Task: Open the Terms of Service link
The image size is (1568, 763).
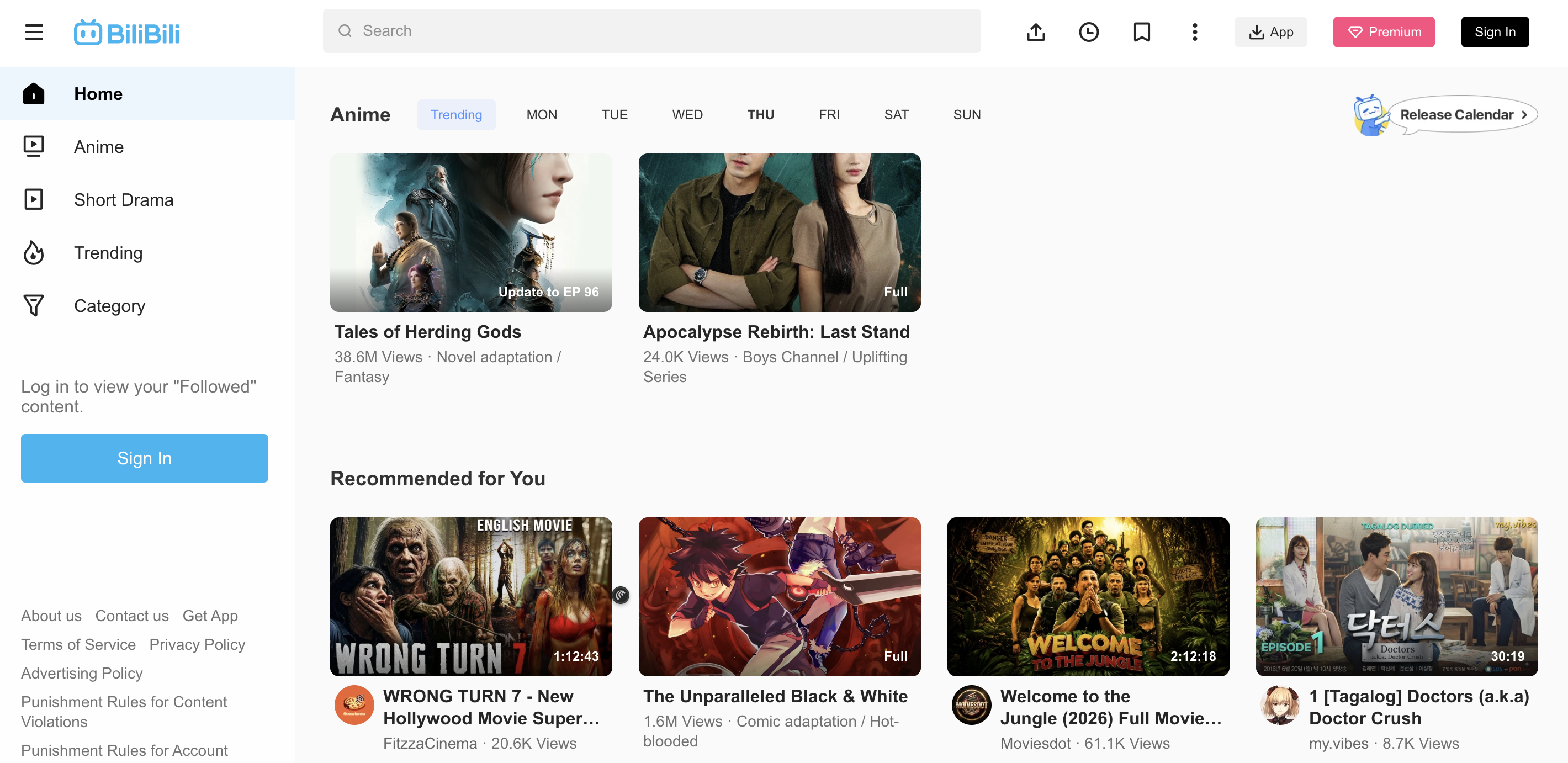Action: (x=78, y=644)
